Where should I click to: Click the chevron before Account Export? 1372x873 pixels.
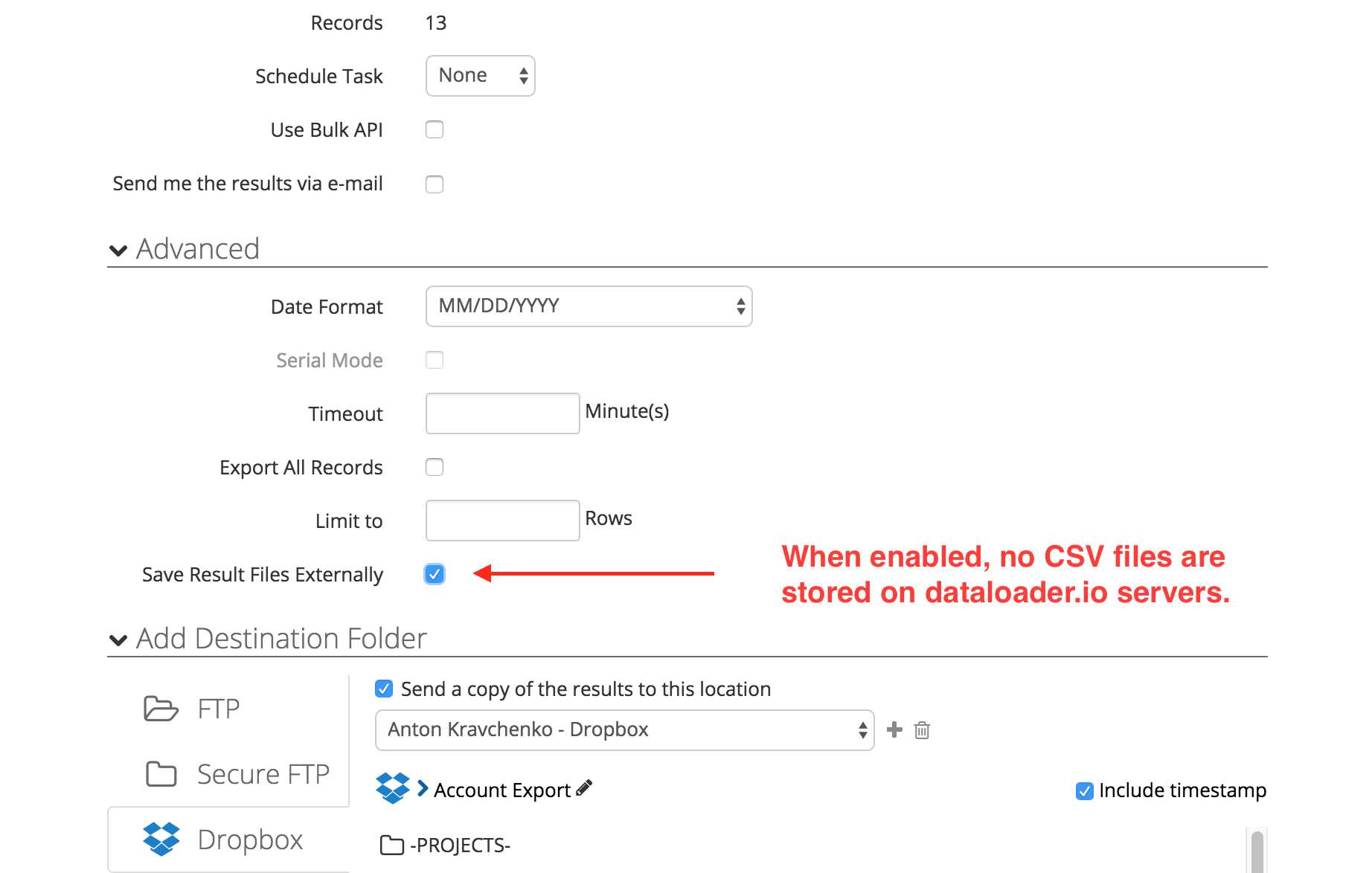pyautogui.click(x=423, y=788)
